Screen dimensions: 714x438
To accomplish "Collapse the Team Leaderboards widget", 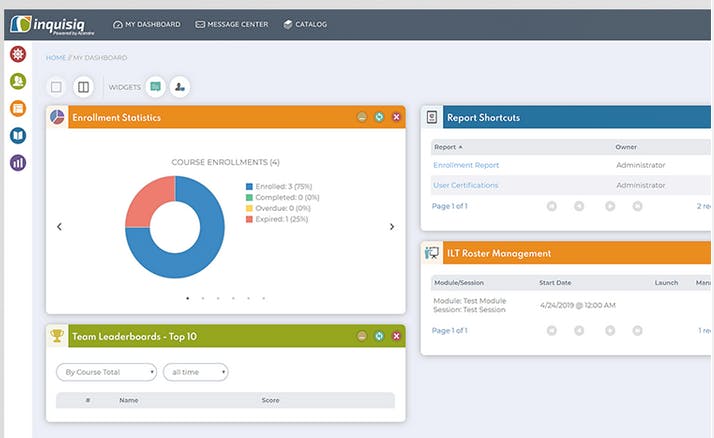I will click(362, 336).
